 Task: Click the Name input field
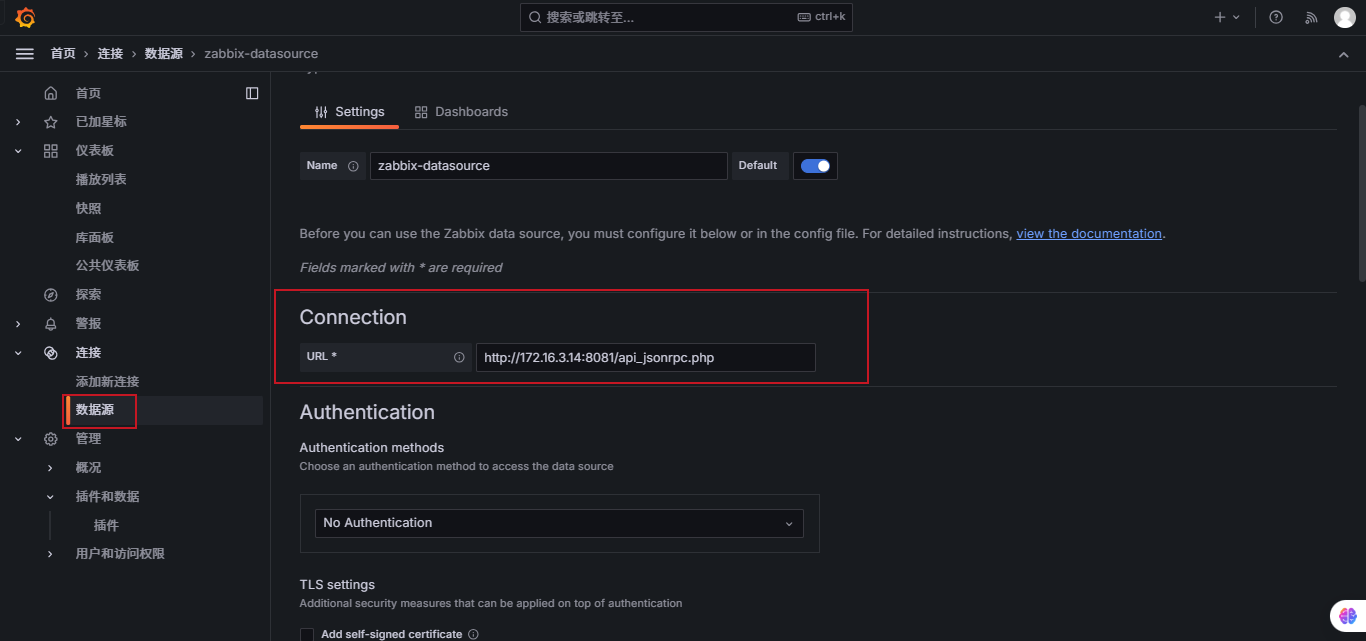tap(548, 166)
